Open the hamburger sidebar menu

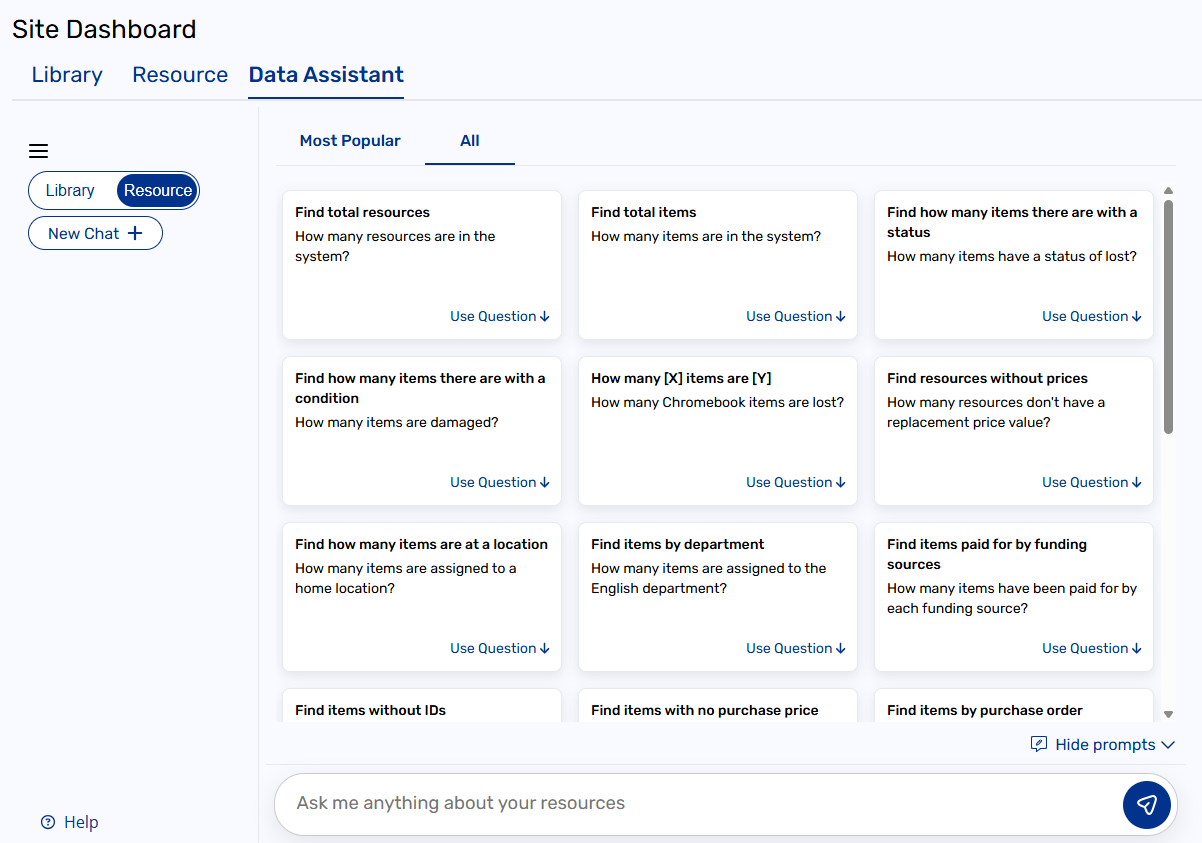pos(38,151)
